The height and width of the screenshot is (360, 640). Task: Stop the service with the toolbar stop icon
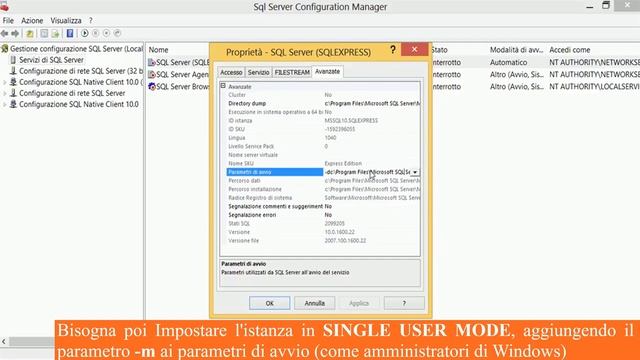coord(107,33)
